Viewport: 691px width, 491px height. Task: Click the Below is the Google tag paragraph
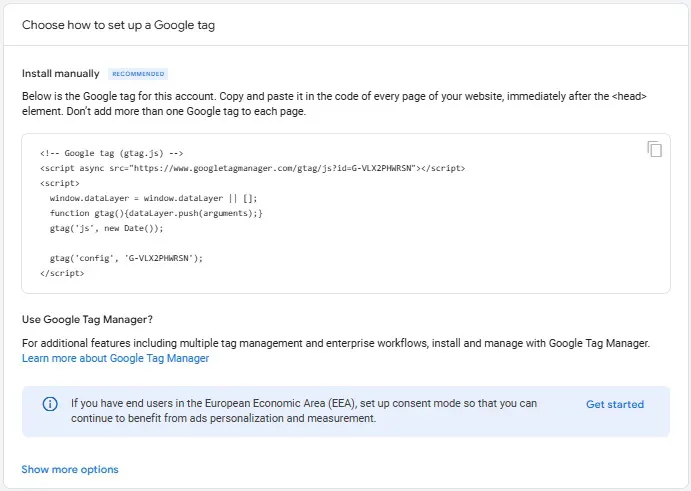pyautogui.click(x=334, y=104)
